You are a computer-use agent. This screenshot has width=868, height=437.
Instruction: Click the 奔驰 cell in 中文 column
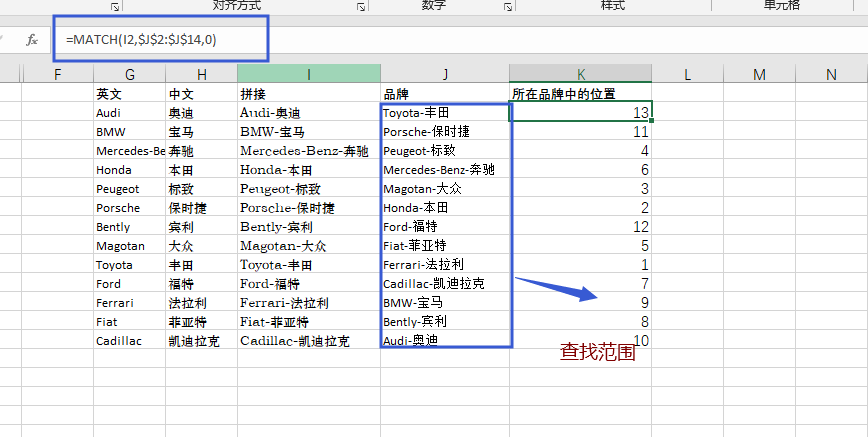(x=202, y=151)
